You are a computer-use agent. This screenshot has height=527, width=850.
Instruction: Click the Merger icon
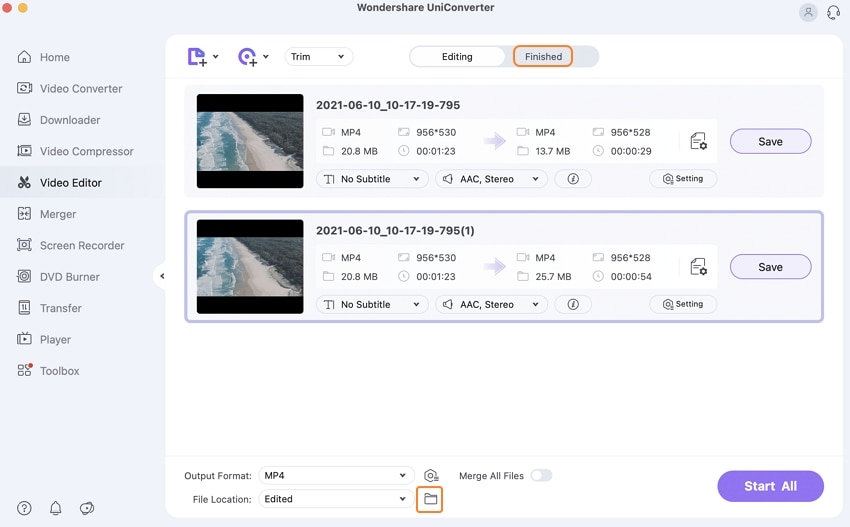tap(24, 214)
